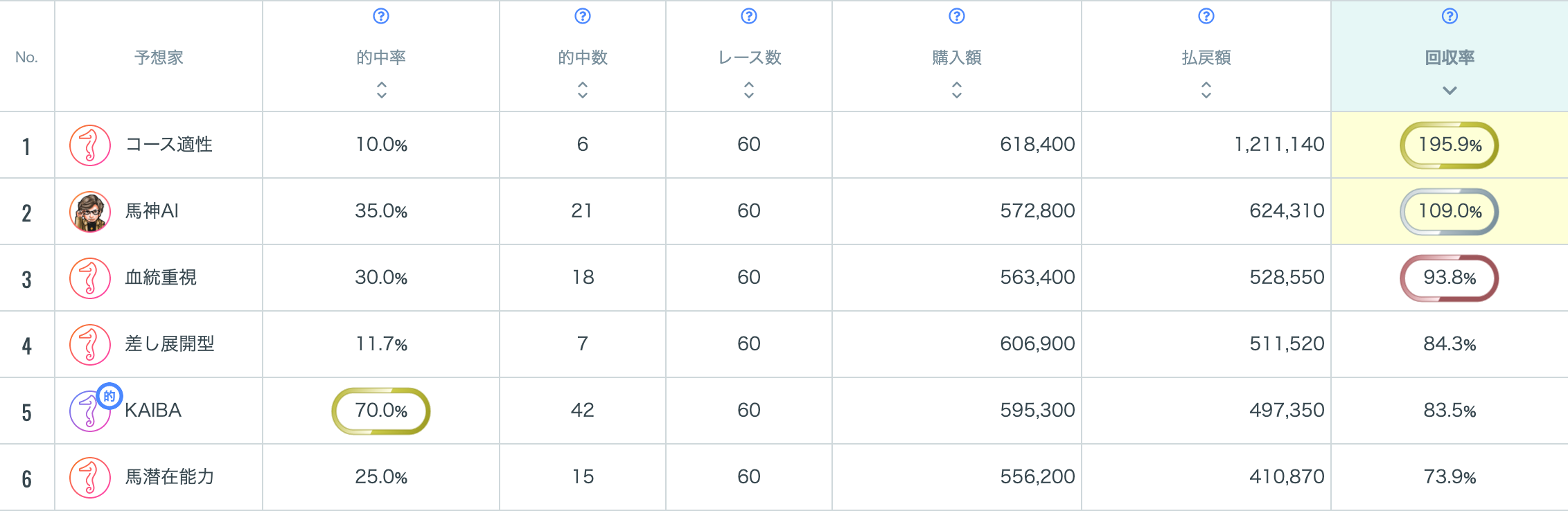Open the 差し展開型 predictor name
This screenshot has height=511, width=1568.
pos(170,344)
